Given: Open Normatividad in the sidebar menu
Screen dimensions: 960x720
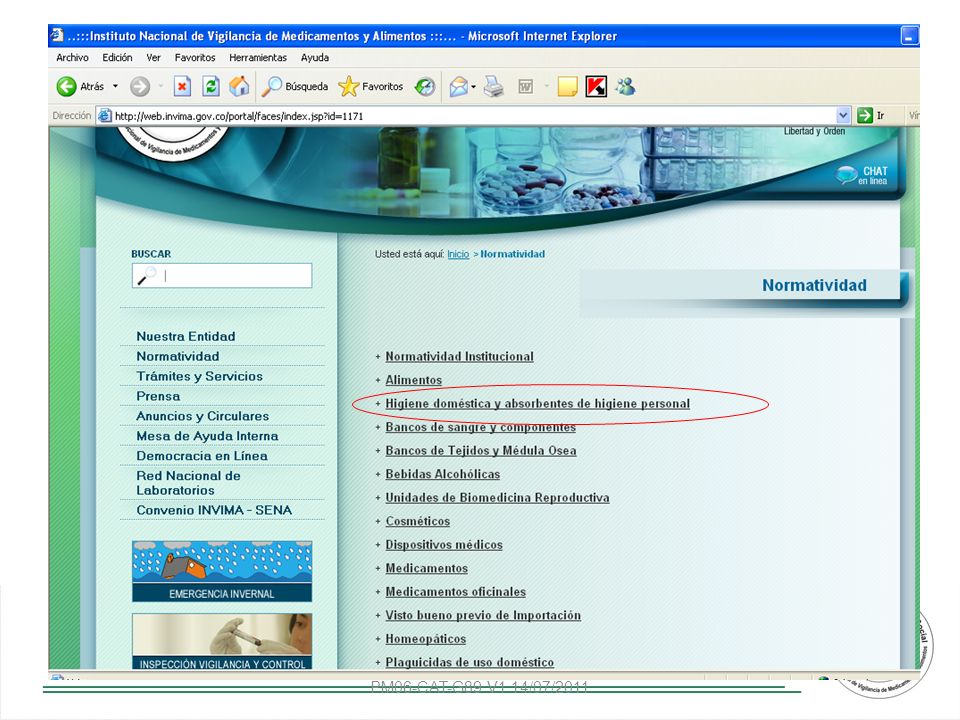Looking at the screenshot, I should 178,356.
